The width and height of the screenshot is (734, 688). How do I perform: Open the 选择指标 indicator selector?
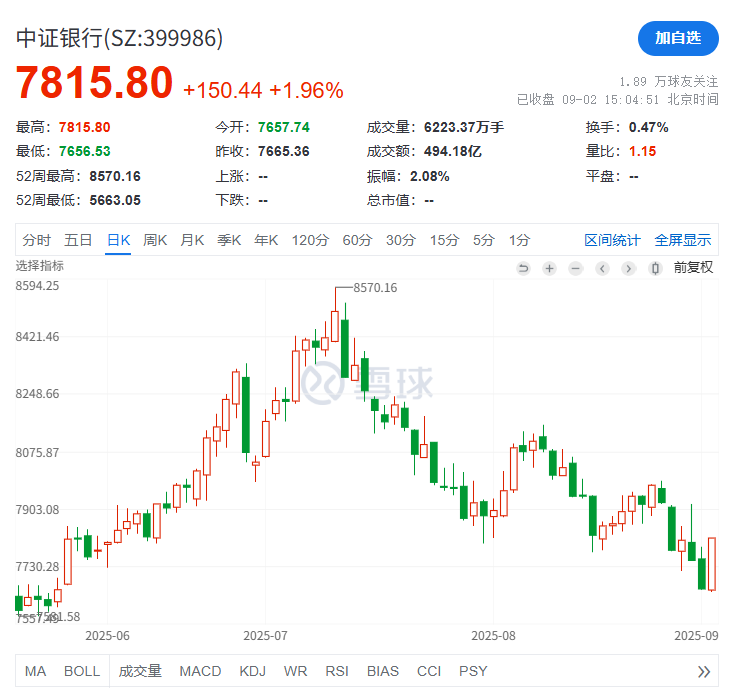point(39,266)
